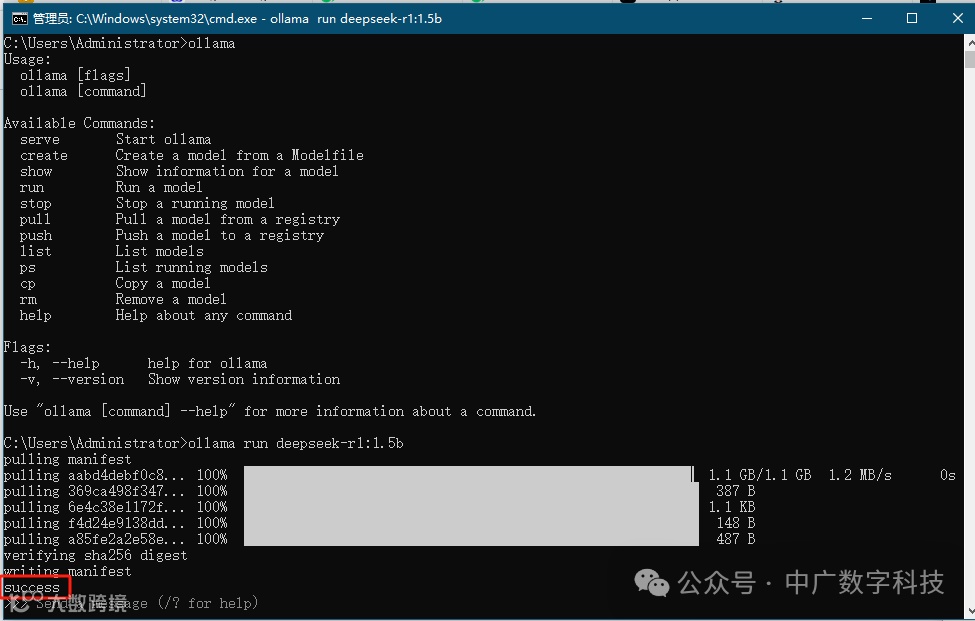975x621 pixels.
Task: Click 'ollama [command]' usage line
Action: 83,91
